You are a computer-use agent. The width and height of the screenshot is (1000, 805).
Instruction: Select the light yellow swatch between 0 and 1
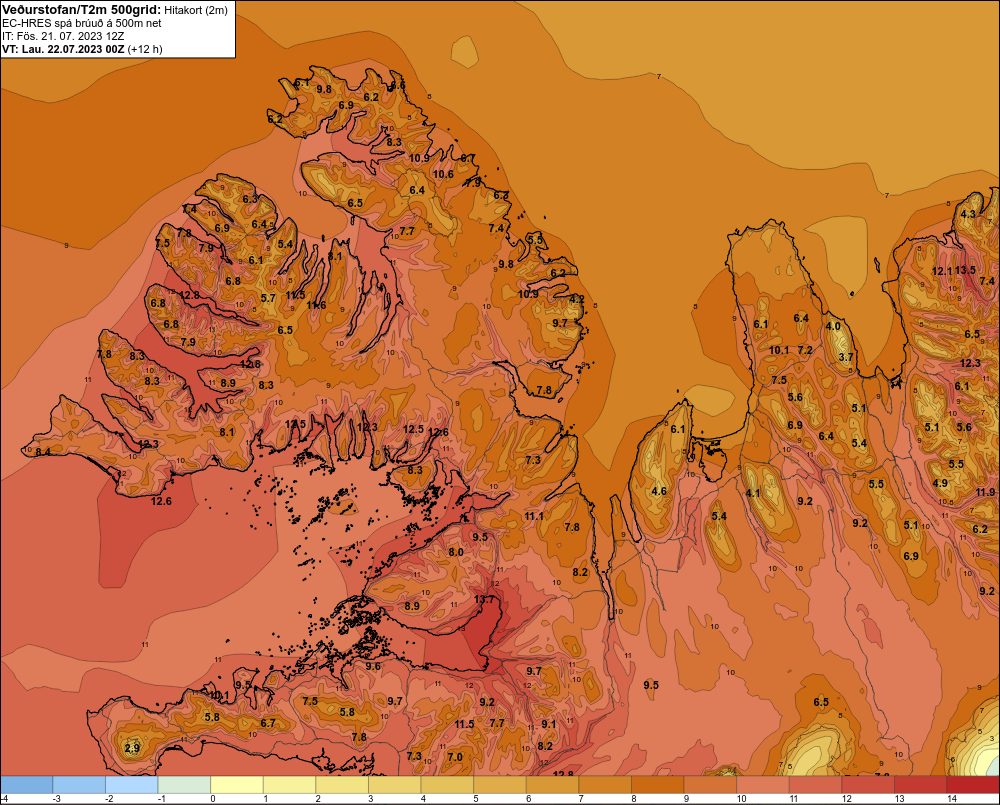237,785
